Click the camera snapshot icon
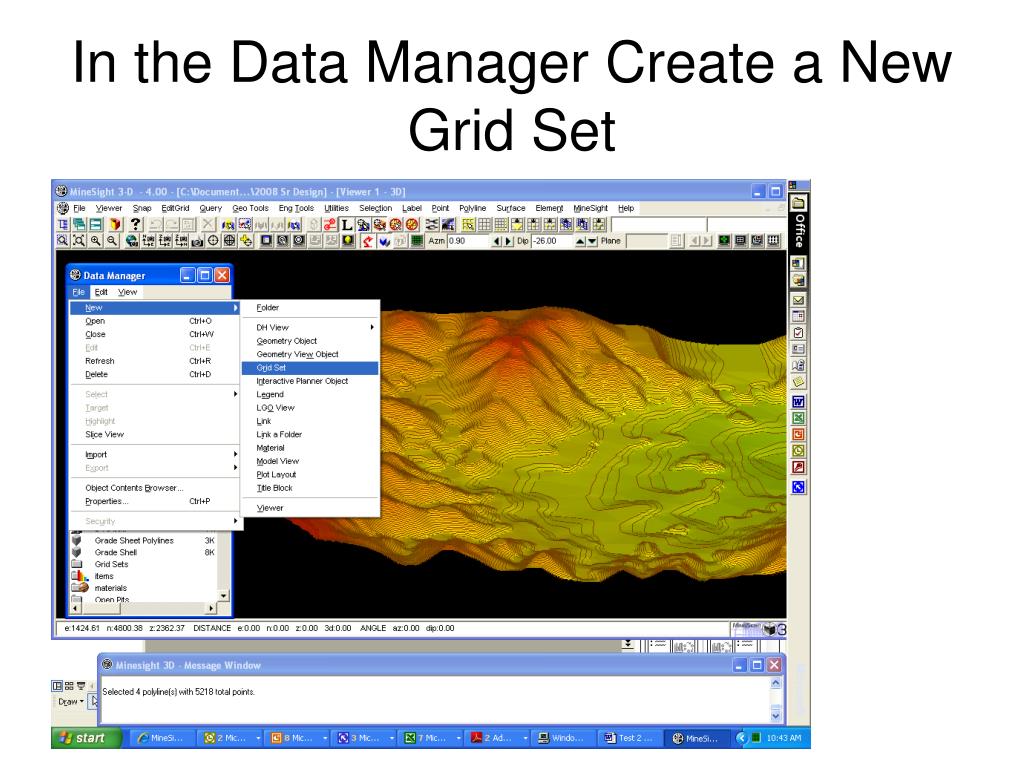1024x768 pixels. 197,241
